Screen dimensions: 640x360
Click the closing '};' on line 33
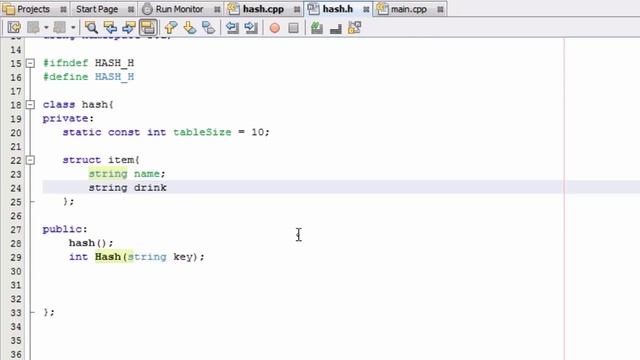pyautogui.click(x=49, y=312)
